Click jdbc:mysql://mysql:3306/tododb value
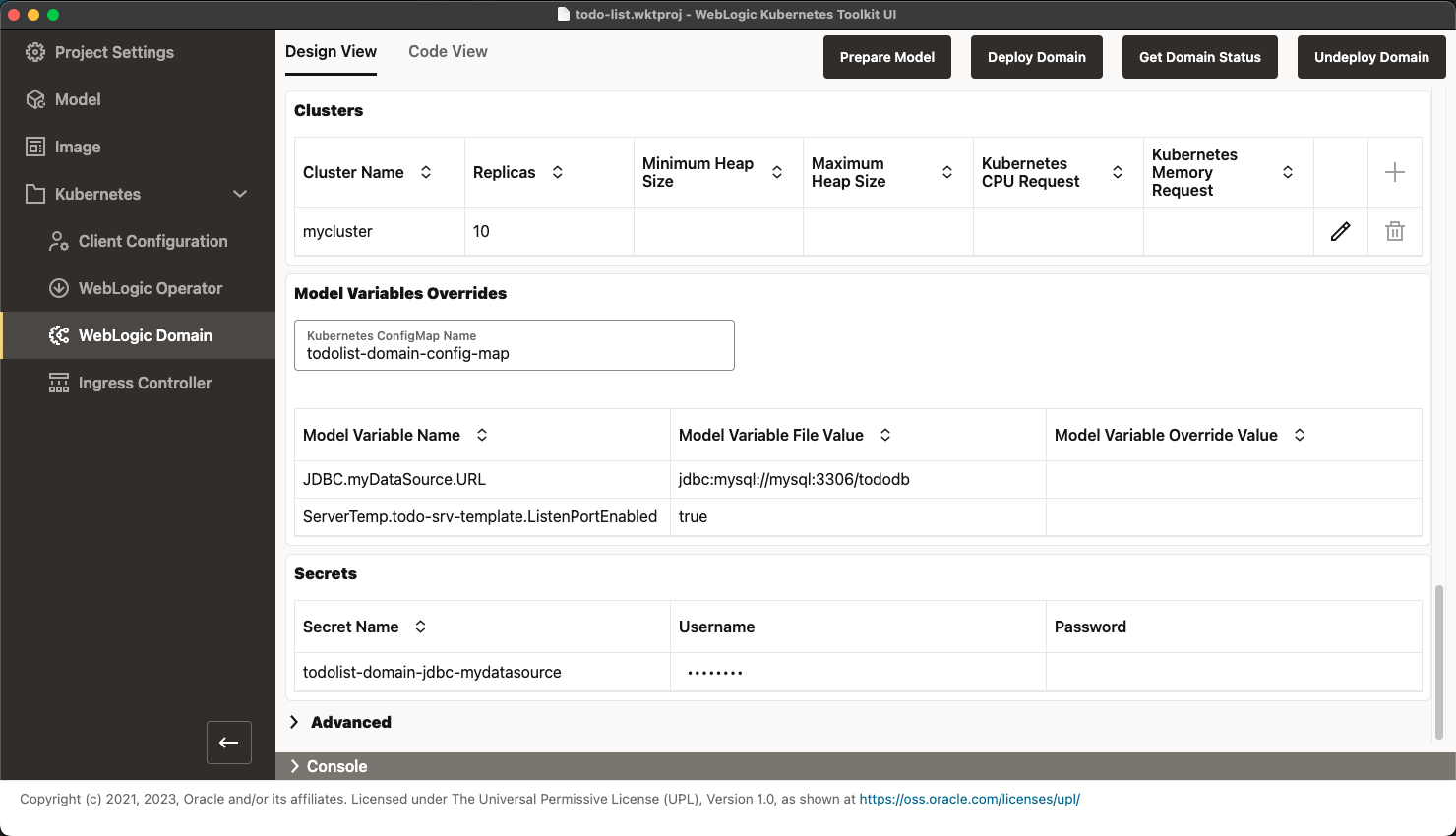The image size is (1456, 836). click(x=794, y=479)
